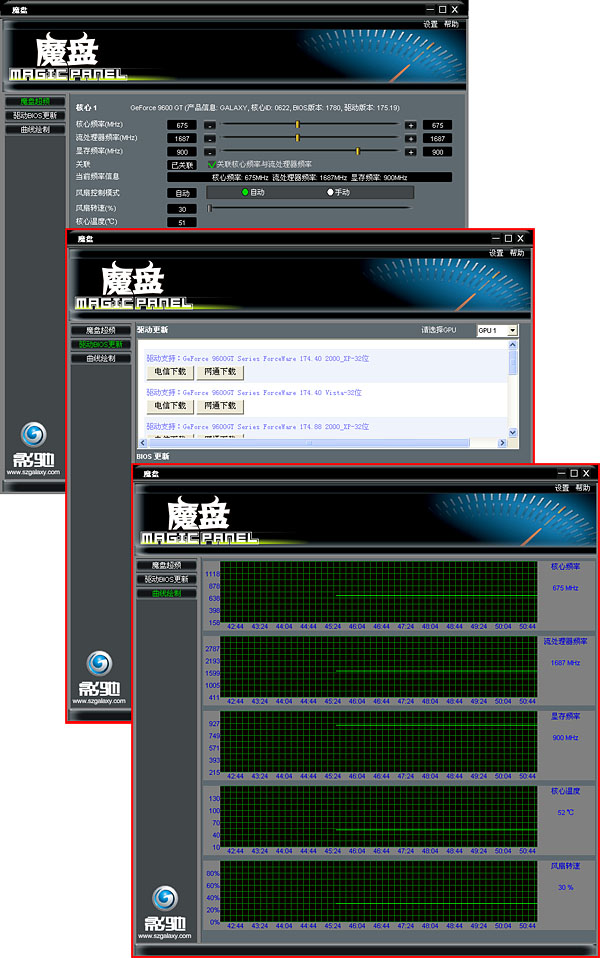Click 显存频率 slider thumb
The width and height of the screenshot is (600, 958).
point(358,152)
